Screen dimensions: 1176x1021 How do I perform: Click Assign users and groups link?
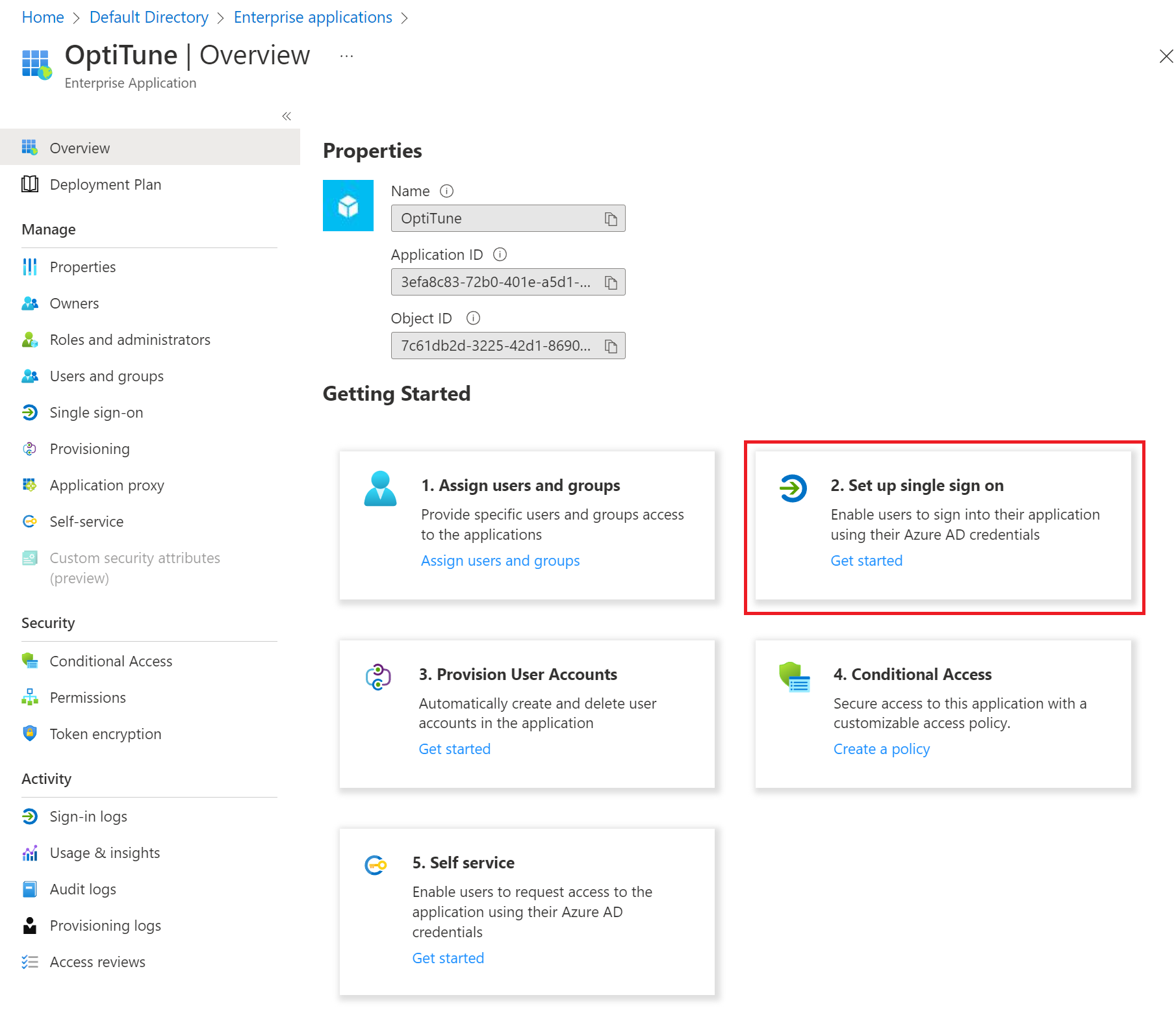[500, 561]
